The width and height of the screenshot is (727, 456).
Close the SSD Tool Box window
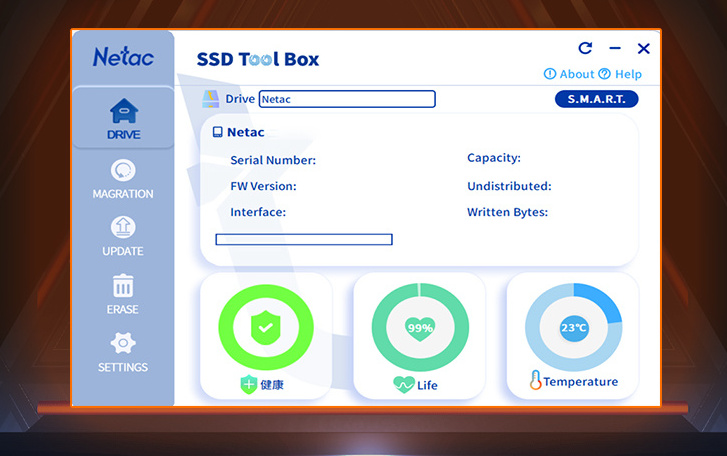[644, 48]
